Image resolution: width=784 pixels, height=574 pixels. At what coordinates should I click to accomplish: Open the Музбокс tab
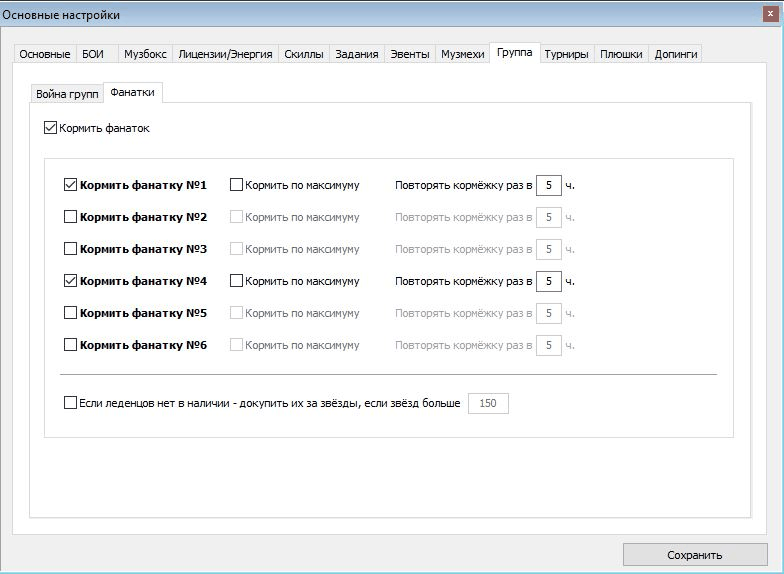(145, 54)
